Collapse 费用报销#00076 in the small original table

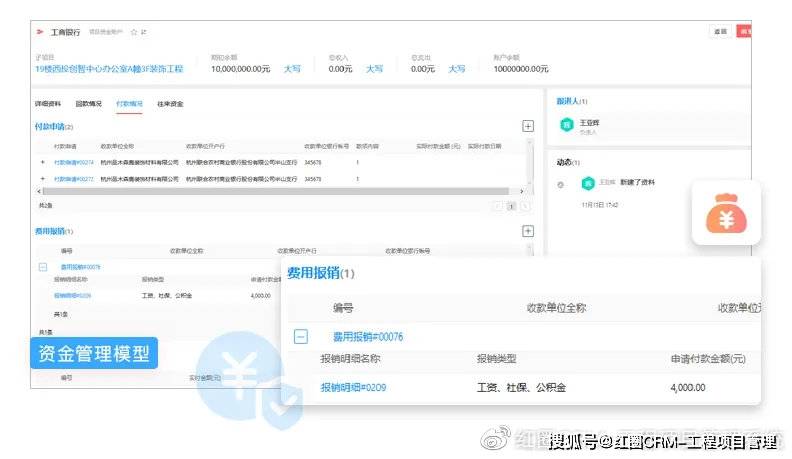pyautogui.click(x=43, y=267)
